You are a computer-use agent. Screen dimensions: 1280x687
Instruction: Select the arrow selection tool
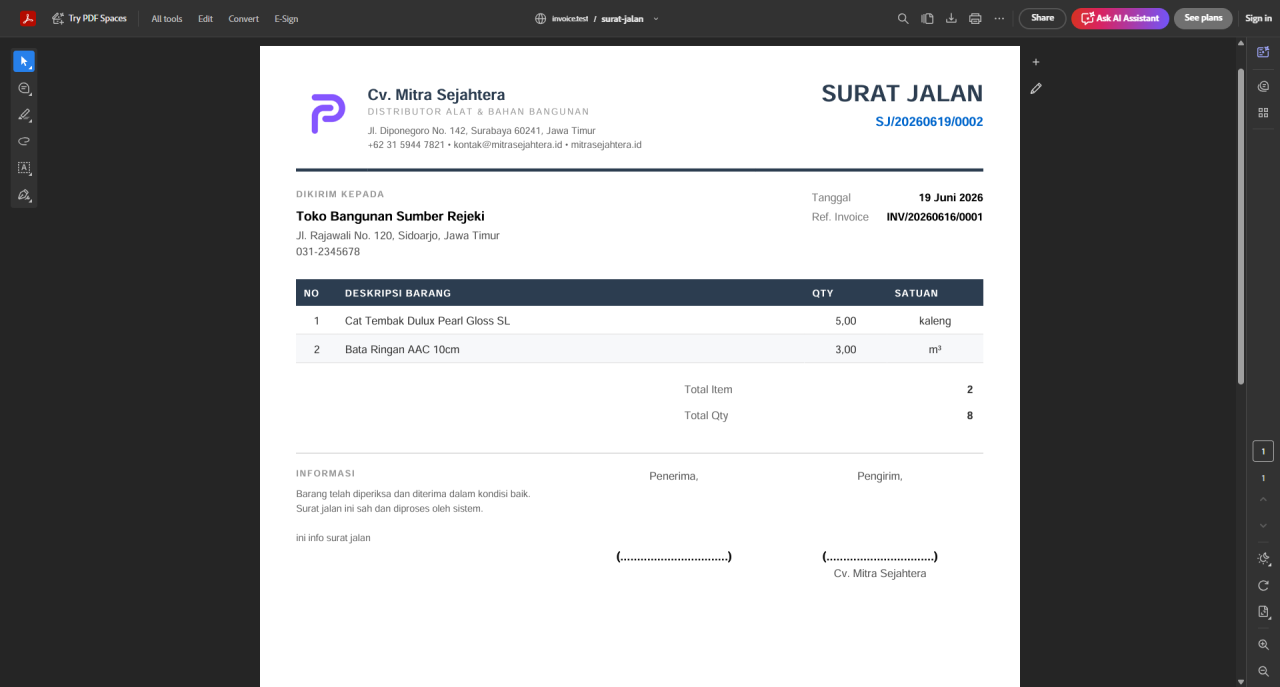pos(24,62)
